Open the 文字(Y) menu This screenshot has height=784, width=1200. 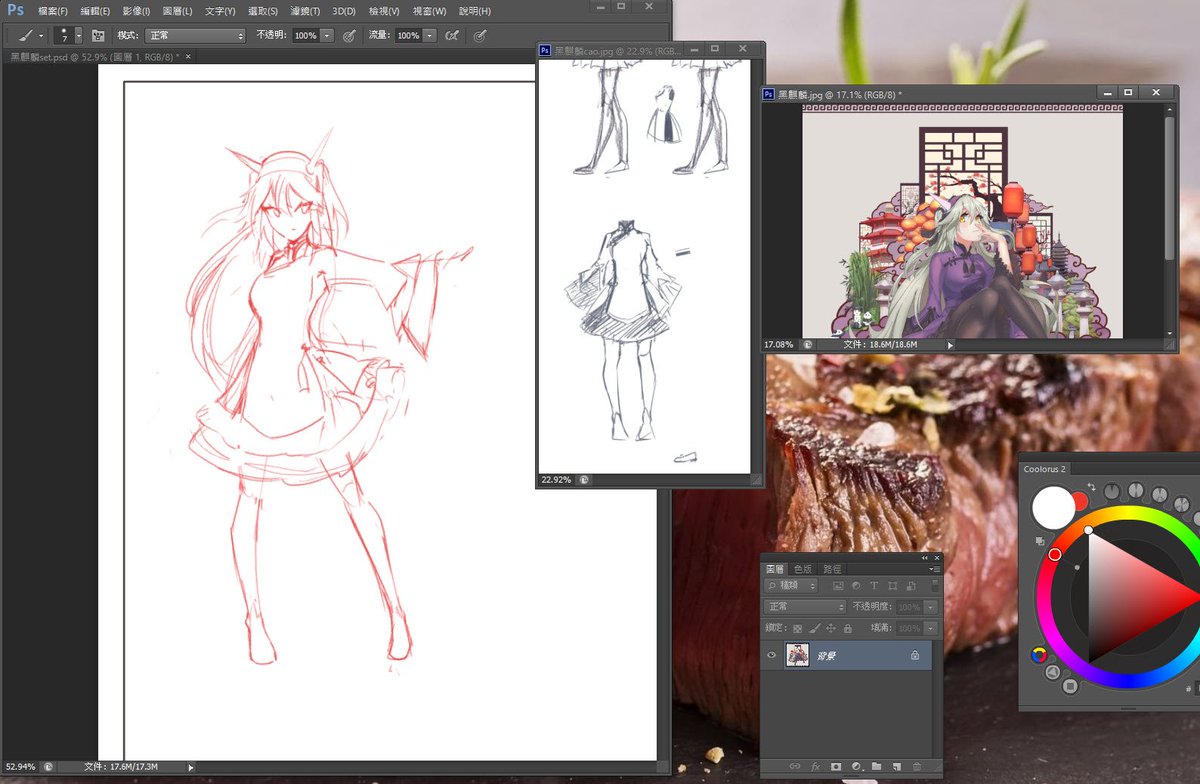point(220,11)
